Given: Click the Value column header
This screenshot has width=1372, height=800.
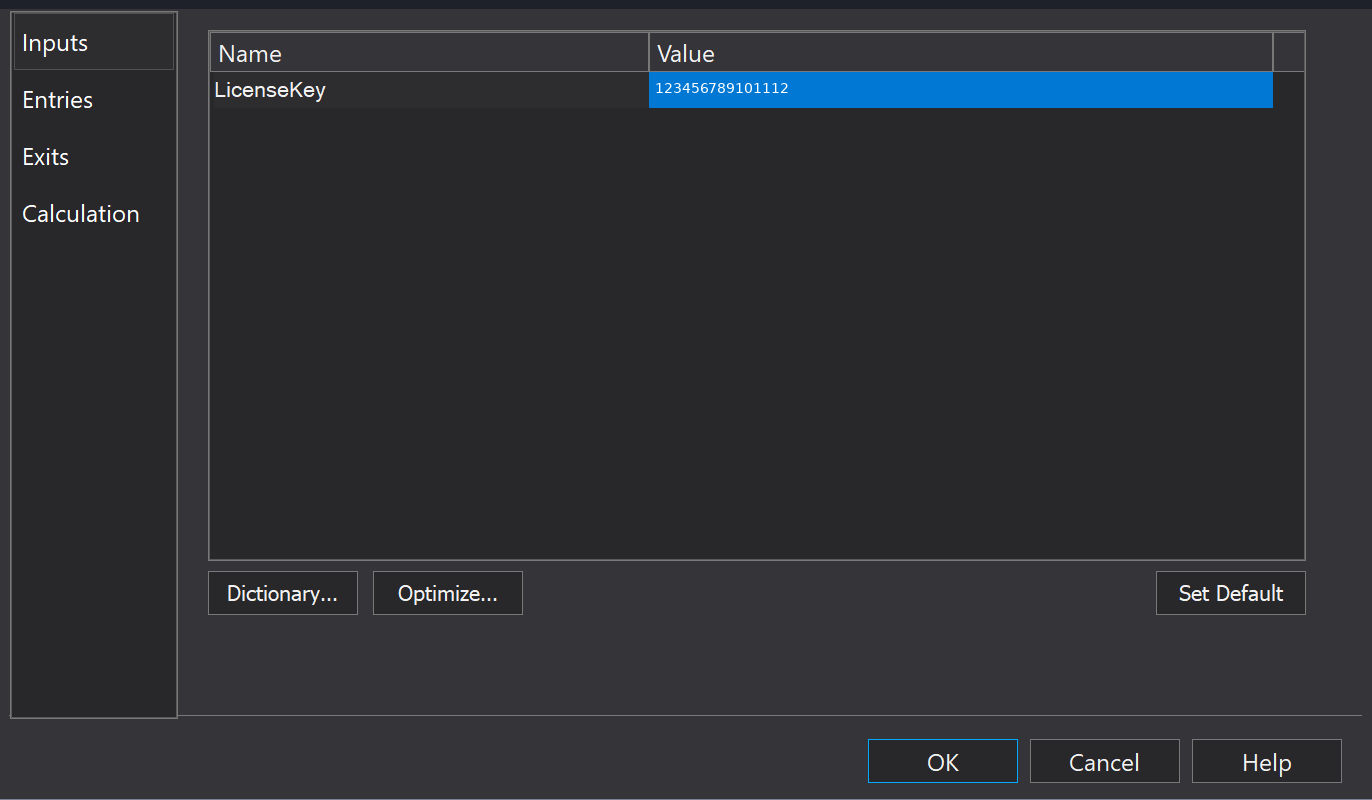Looking at the screenshot, I should (x=961, y=53).
